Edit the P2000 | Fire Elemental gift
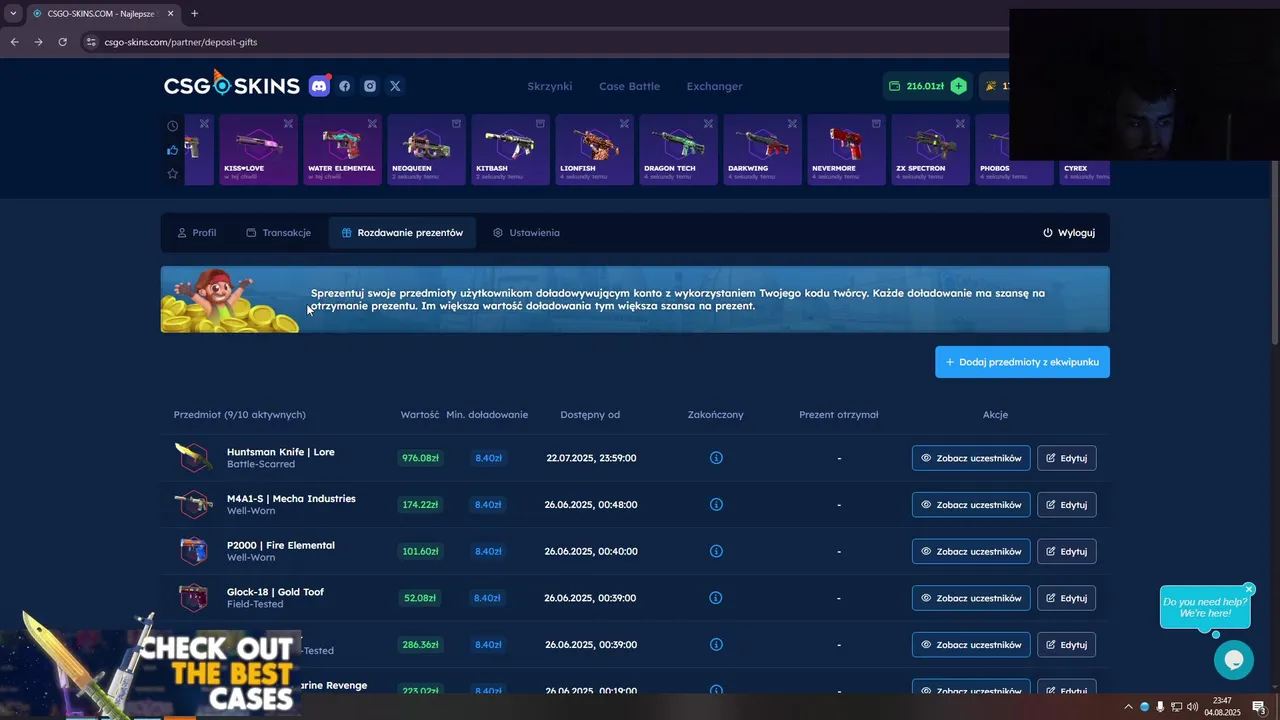The image size is (1280, 720). coord(1066,551)
